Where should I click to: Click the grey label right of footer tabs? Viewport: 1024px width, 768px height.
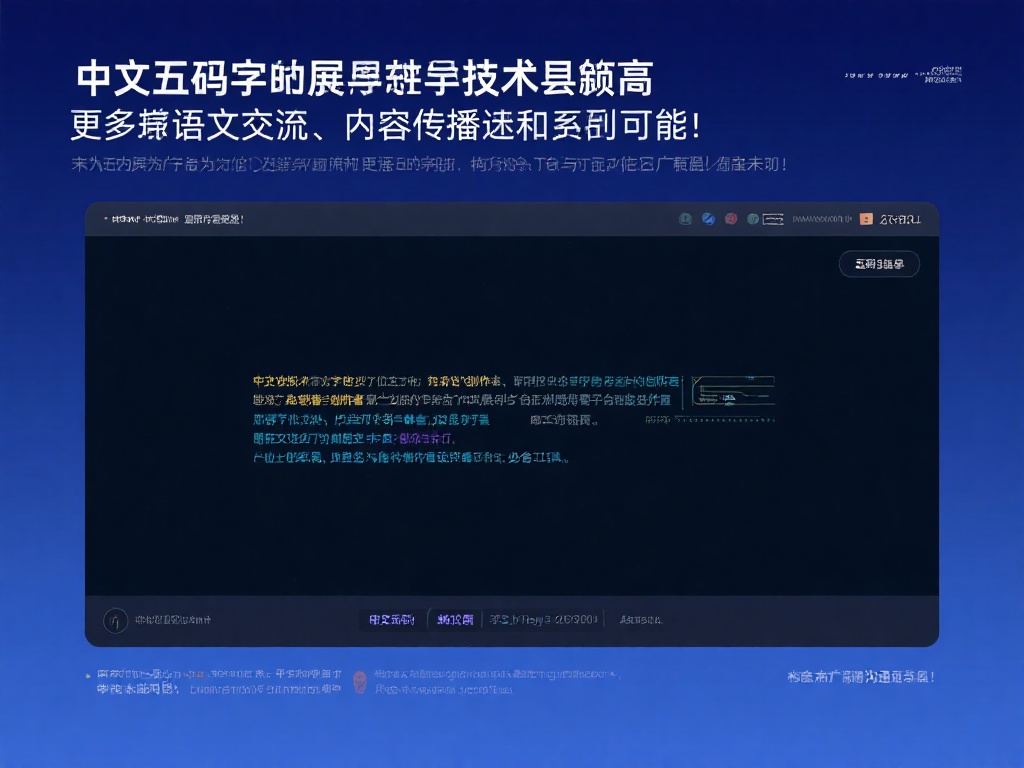point(641,620)
